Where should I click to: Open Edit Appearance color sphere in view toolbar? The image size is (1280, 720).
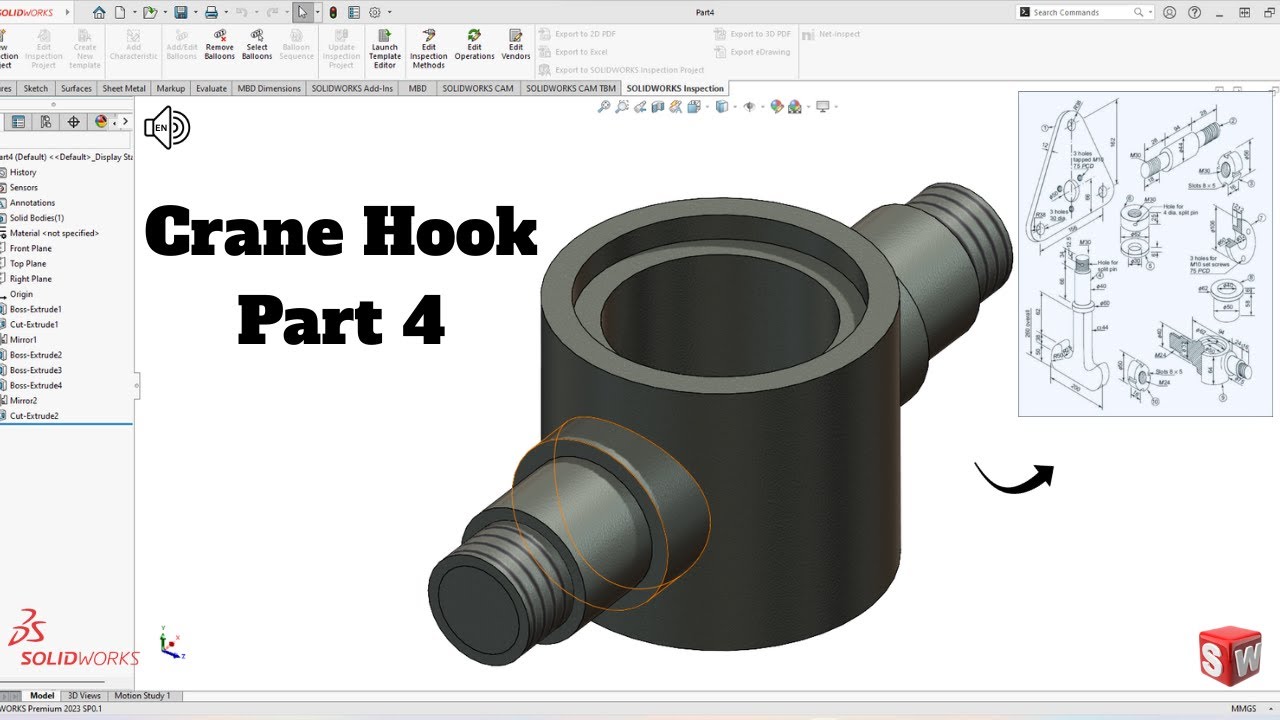pos(778,106)
